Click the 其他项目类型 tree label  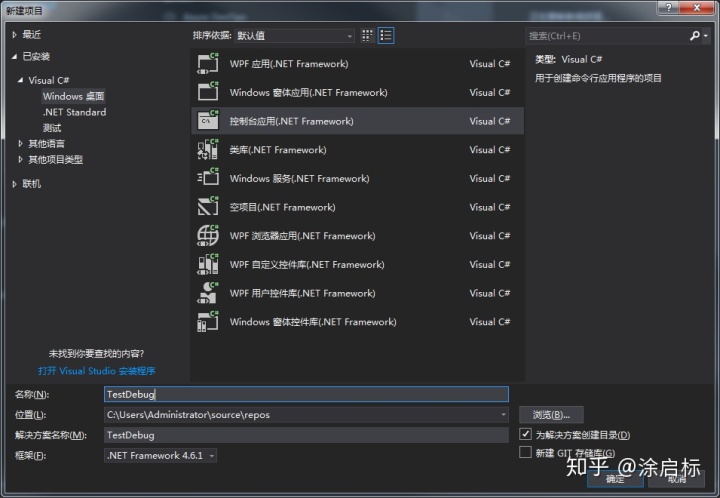point(56,159)
